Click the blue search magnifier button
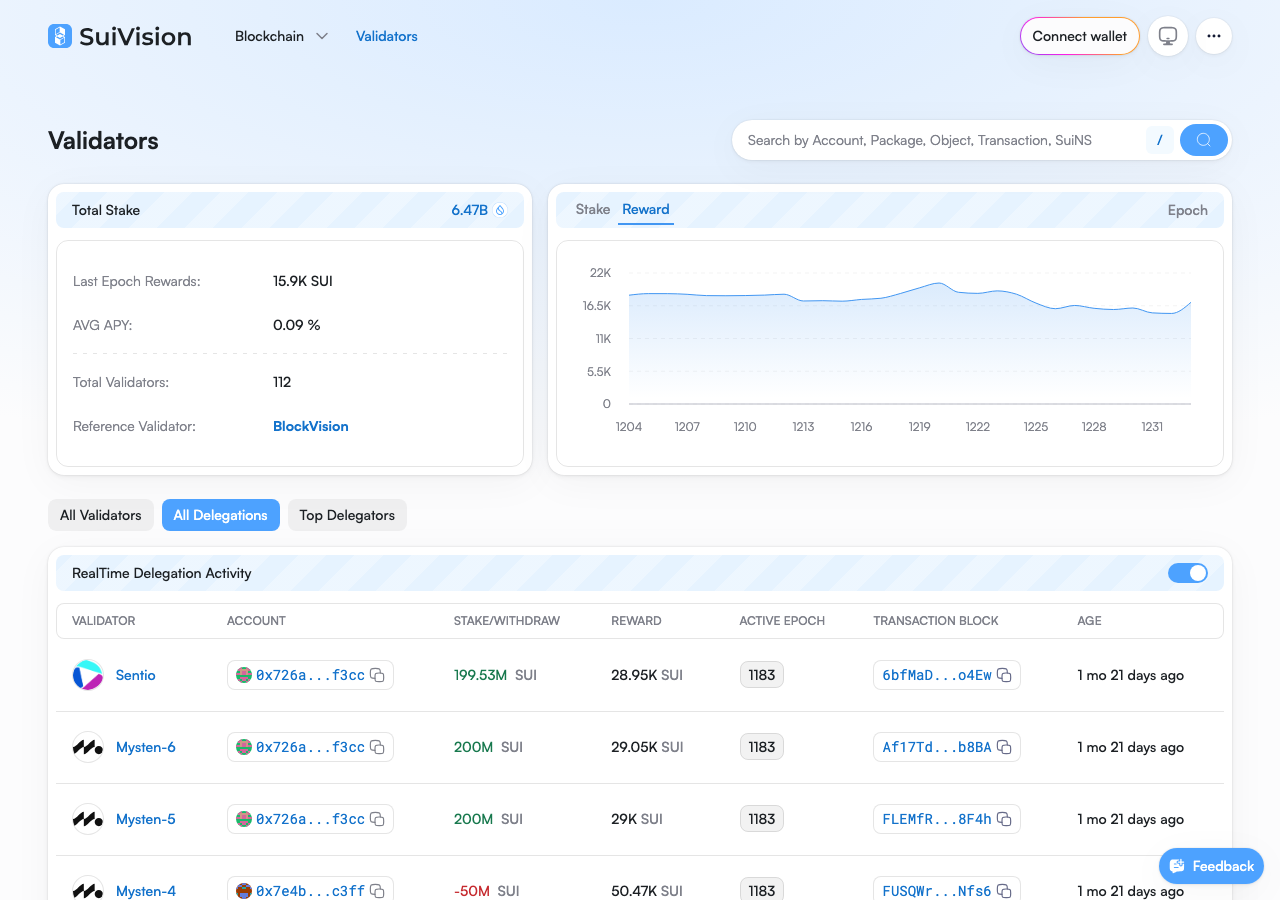 click(1204, 140)
